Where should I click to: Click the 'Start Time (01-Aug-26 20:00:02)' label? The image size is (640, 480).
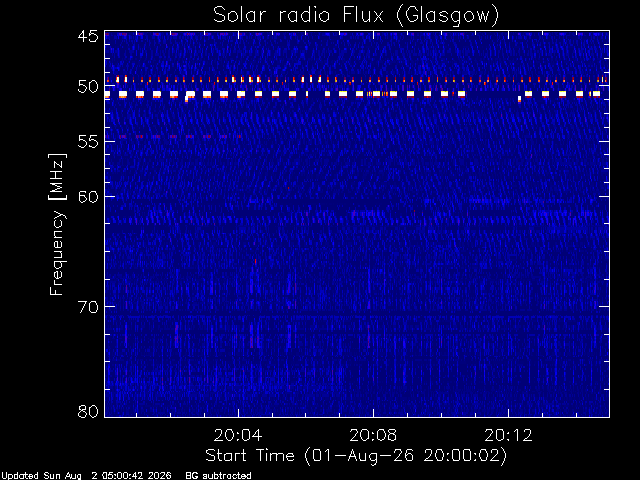356,456
